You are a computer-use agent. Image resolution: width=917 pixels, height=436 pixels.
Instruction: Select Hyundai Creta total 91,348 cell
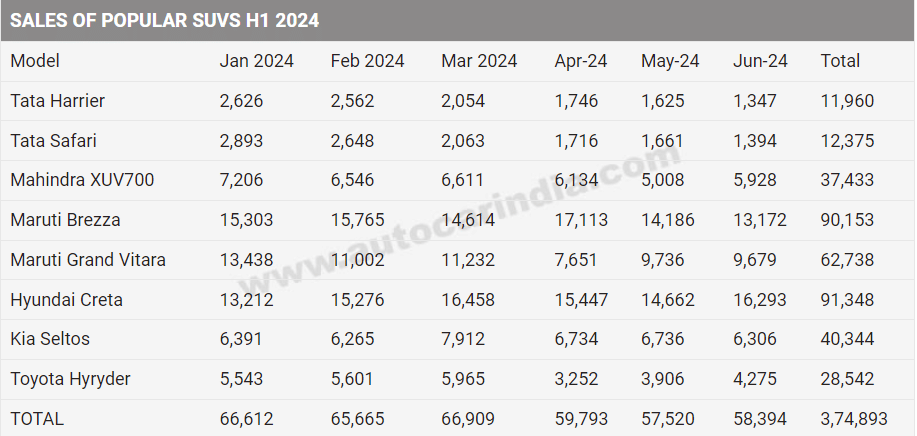pyautogui.click(x=847, y=299)
